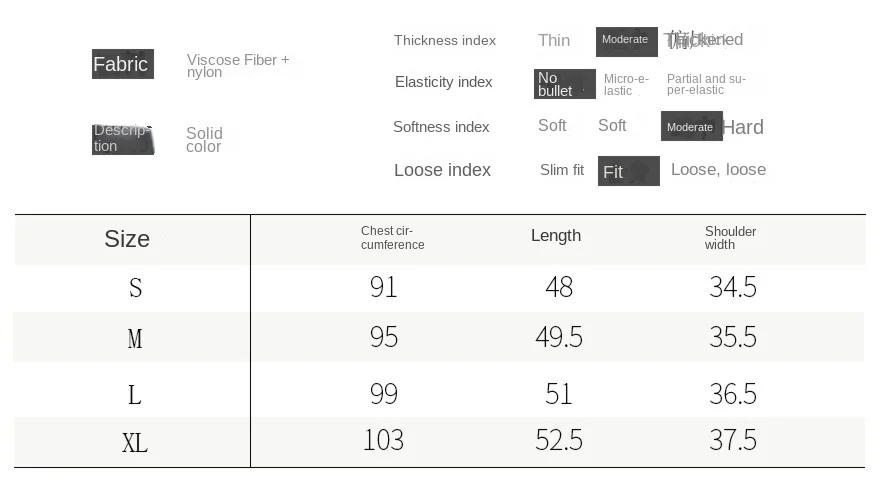Choose Partial and super-elastic option
892x483 pixels.
pos(707,84)
